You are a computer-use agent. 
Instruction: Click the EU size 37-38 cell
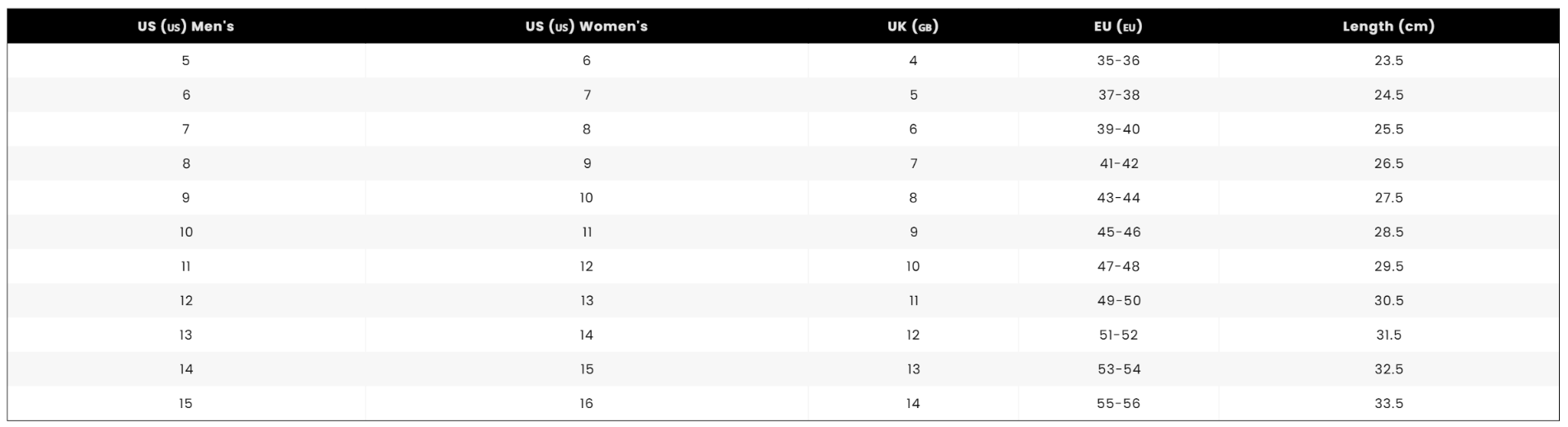pos(1119,95)
